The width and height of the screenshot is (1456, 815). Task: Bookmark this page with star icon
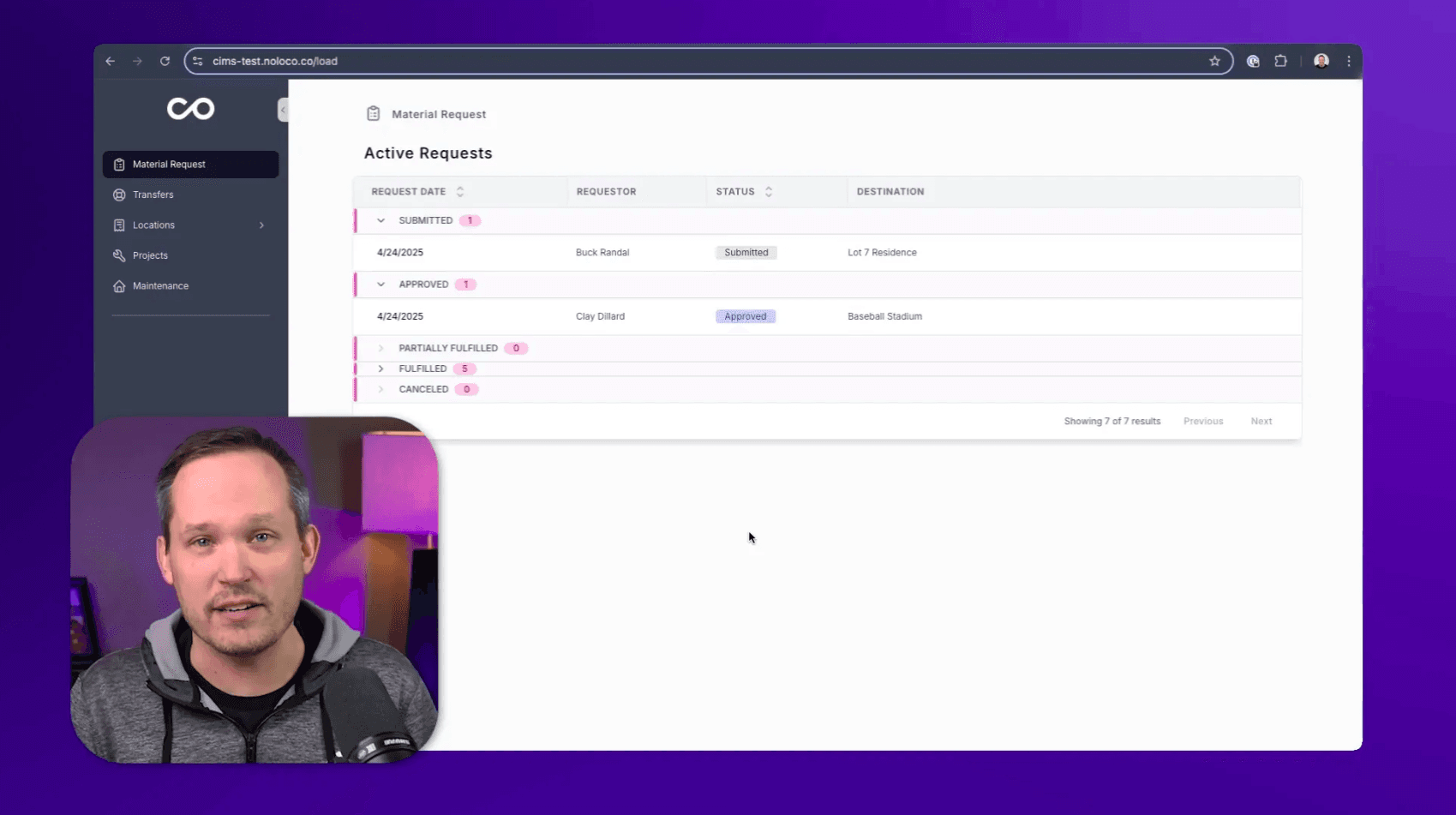pos(1214,61)
